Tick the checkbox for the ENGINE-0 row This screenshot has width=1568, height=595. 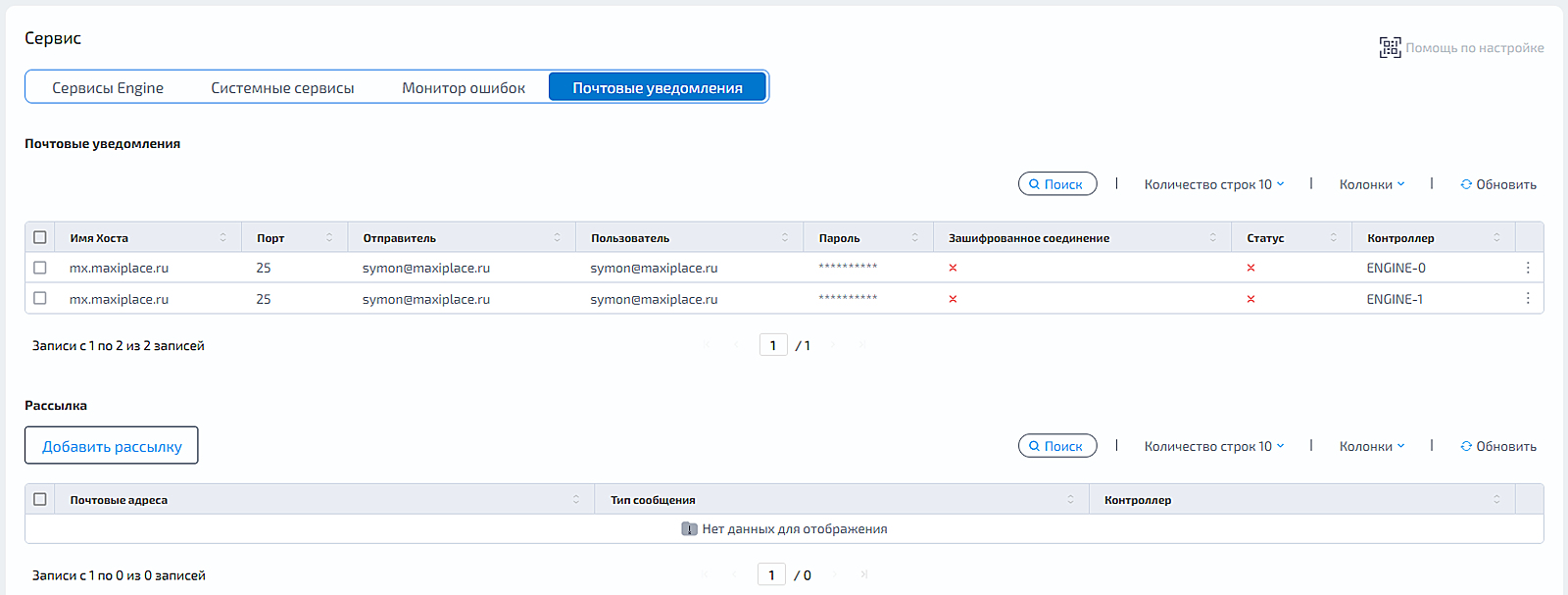point(40,267)
